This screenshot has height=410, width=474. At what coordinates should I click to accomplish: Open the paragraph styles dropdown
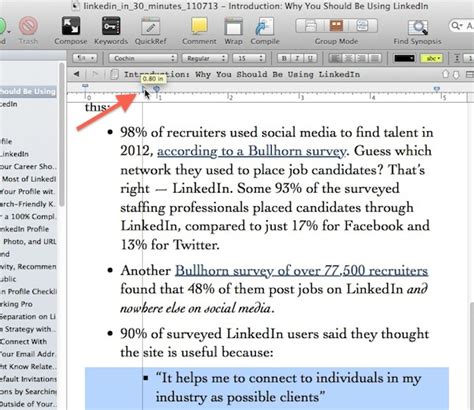coord(85,58)
